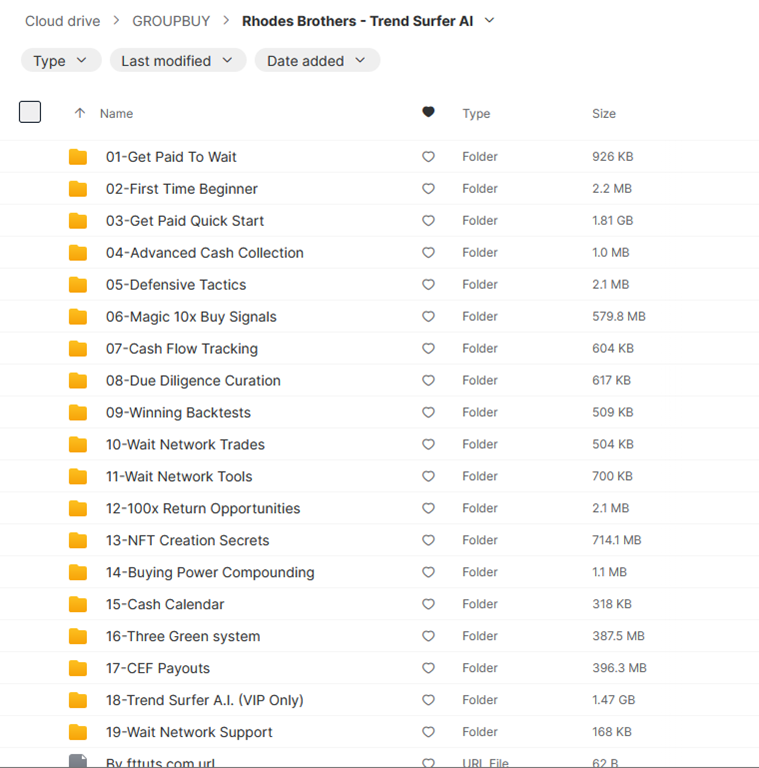Click the sort arrow icon beside Name

80,114
